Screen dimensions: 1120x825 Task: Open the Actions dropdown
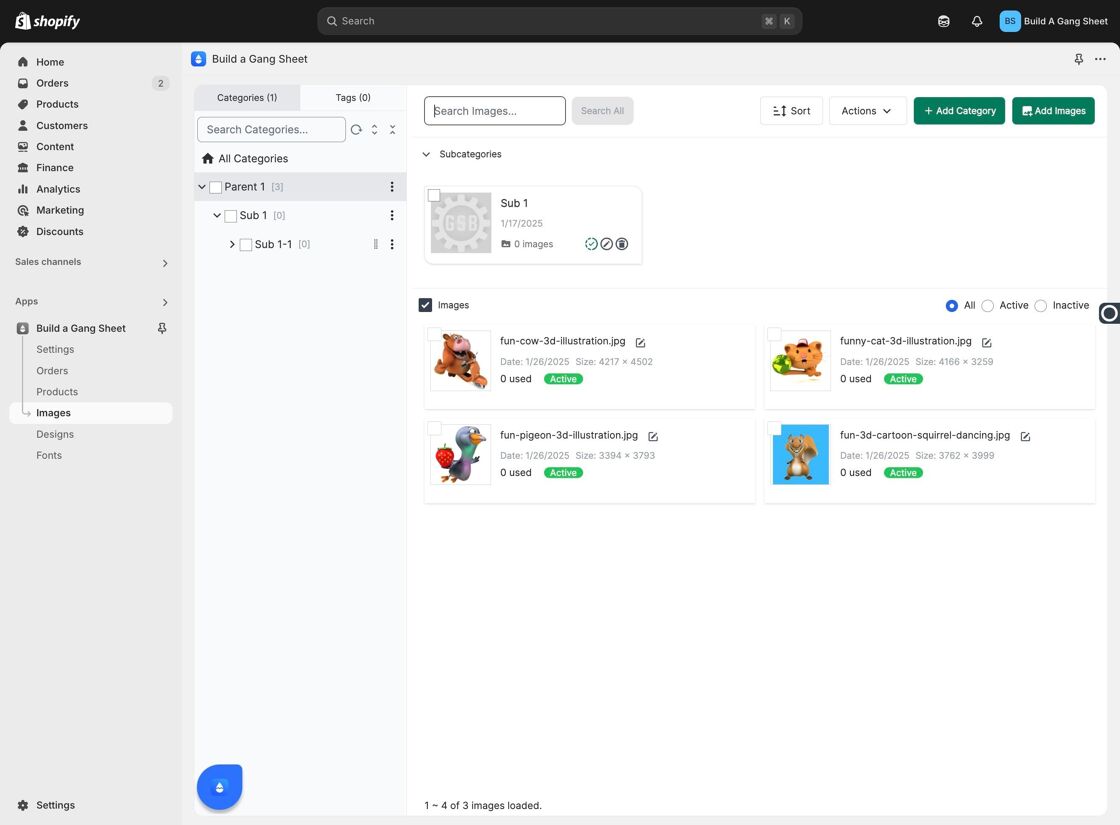coord(866,111)
